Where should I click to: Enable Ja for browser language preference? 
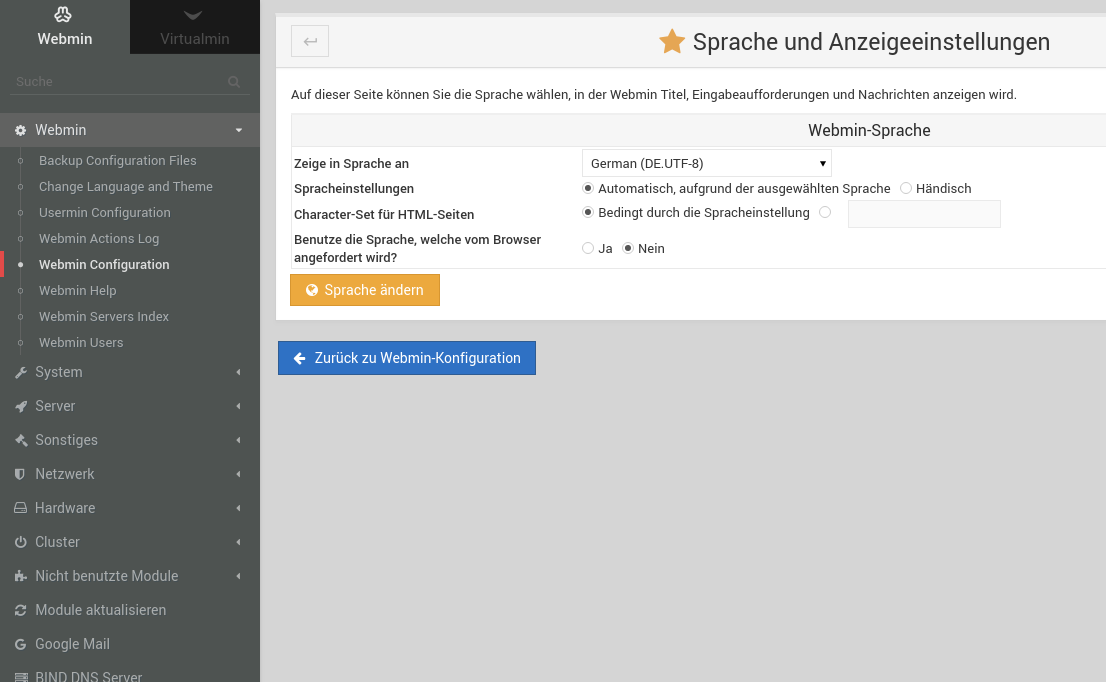click(x=588, y=248)
